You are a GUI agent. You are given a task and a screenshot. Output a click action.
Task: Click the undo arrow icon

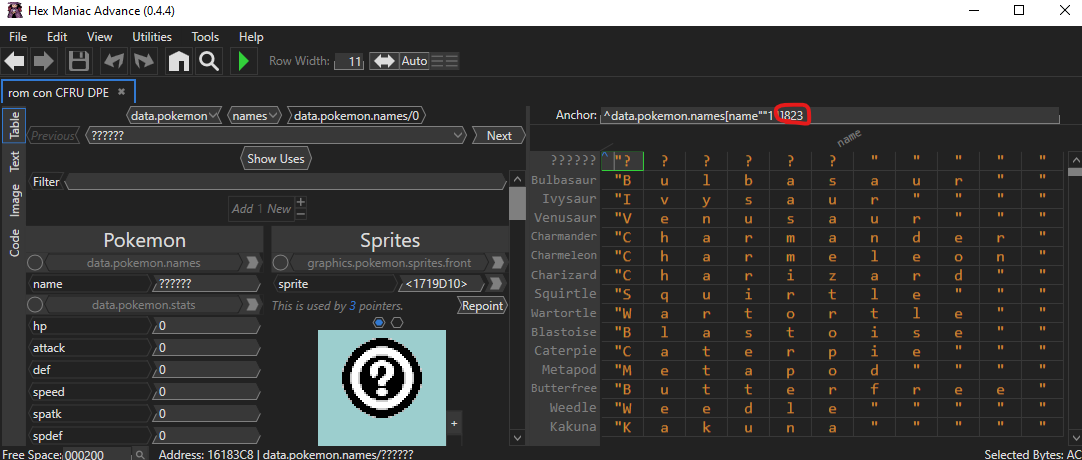(113, 62)
